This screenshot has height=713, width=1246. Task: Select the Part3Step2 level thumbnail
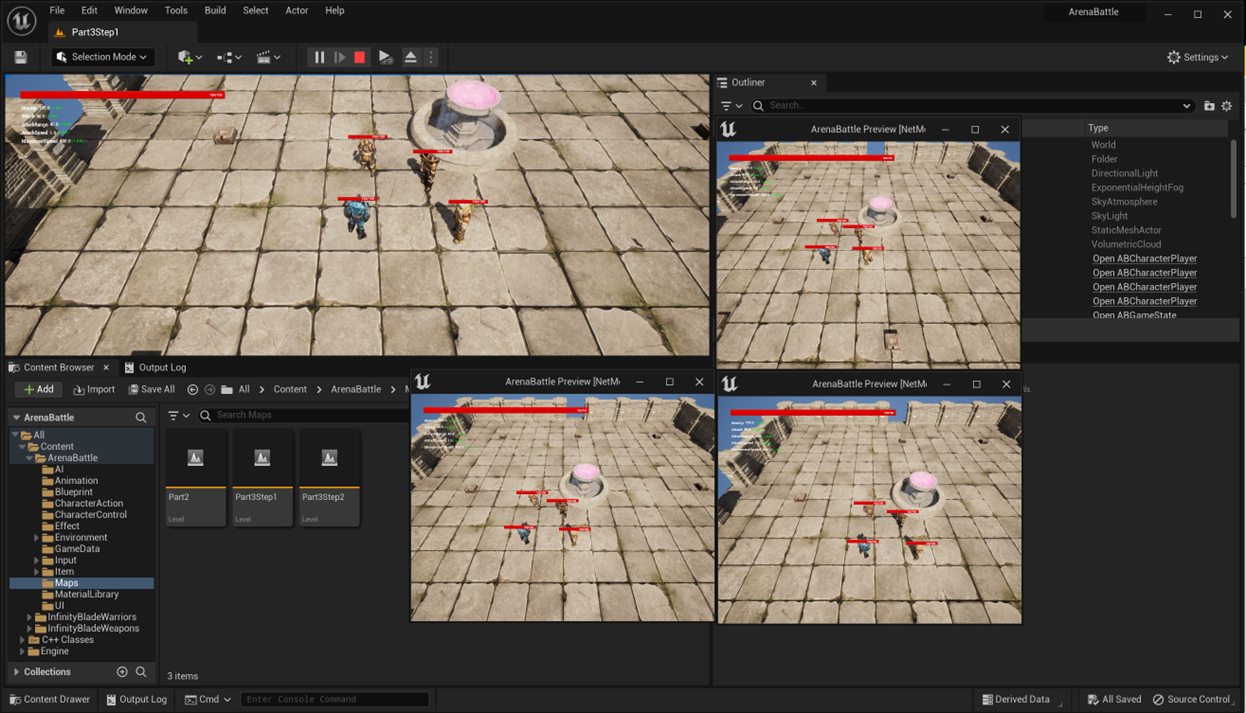[x=329, y=477]
